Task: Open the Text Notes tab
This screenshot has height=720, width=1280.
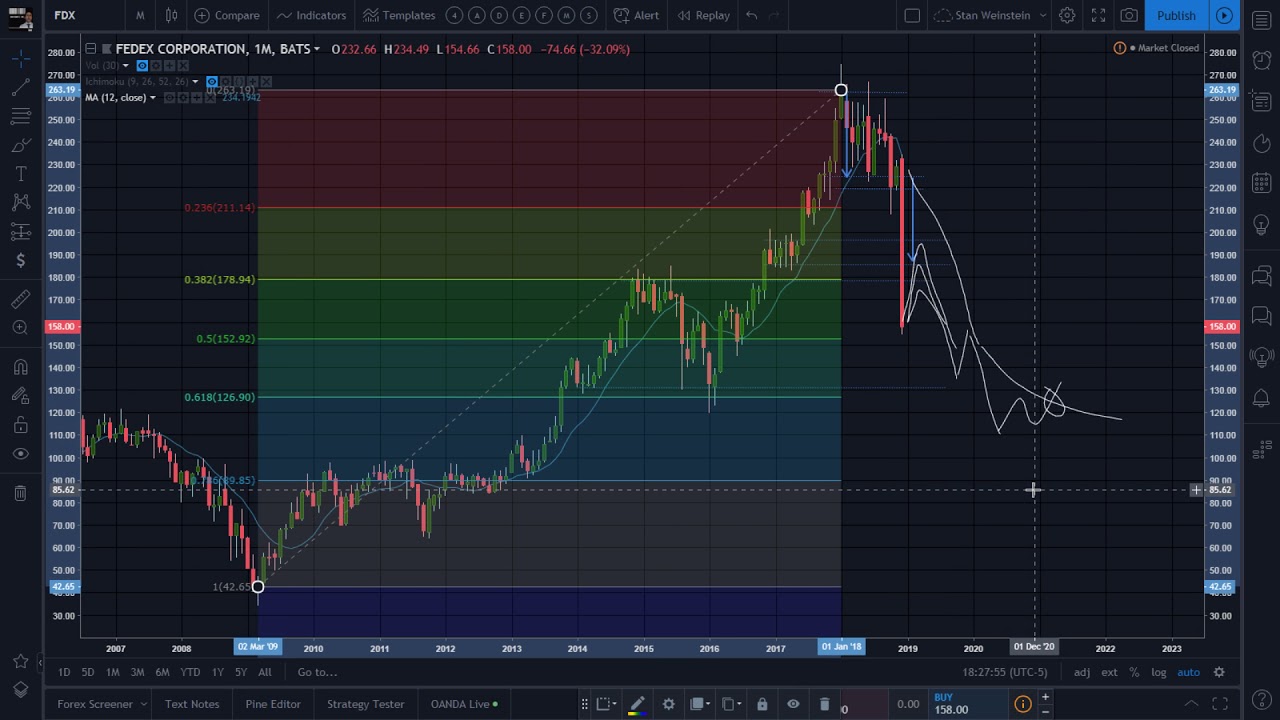Action: pyautogui.click(x=192, y=704)
